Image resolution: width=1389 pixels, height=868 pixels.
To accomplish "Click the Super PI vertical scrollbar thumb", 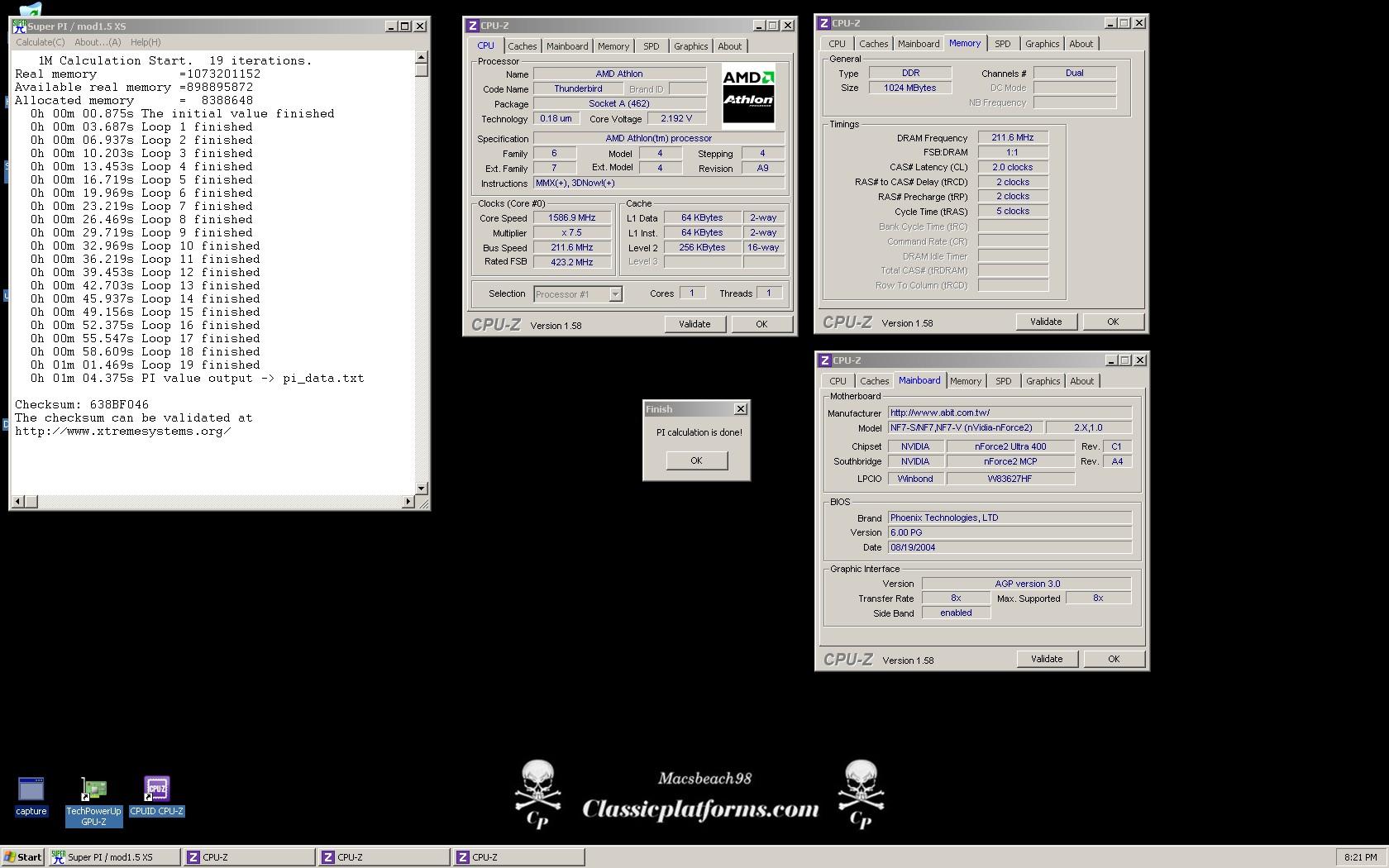I will click(x=422, y=70).
